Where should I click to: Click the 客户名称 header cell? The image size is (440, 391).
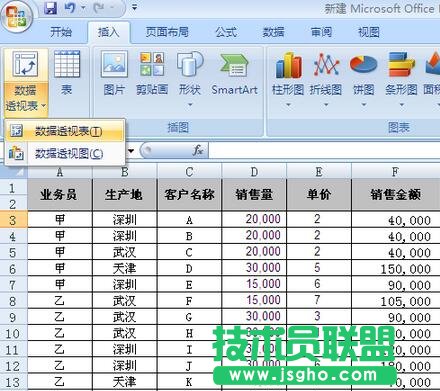(x=189, y=195)
